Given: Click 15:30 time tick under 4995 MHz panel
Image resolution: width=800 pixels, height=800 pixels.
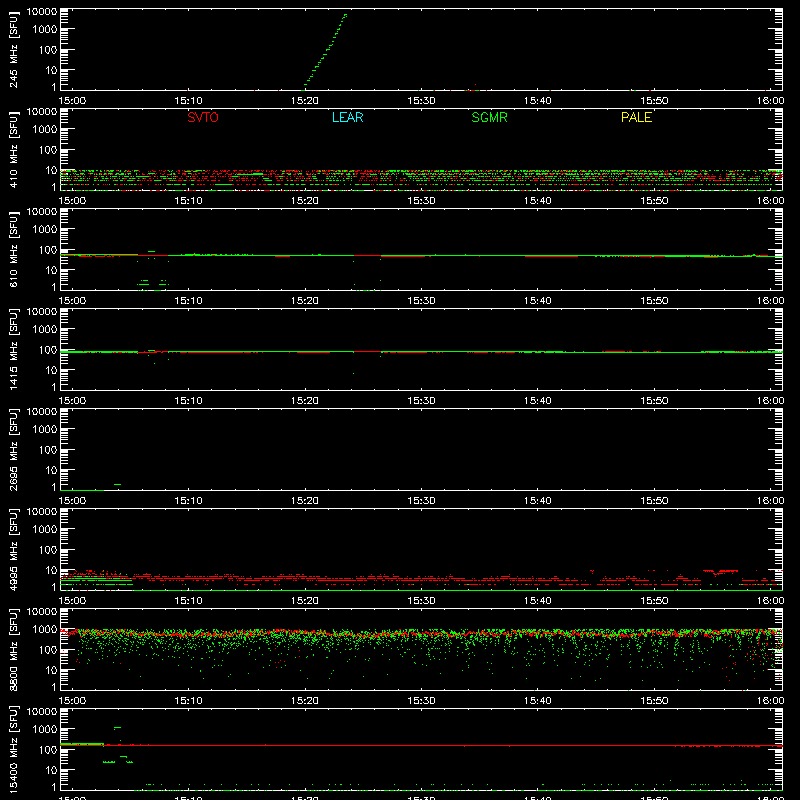Looking at the screenshot, I should [x=421, y=601].
